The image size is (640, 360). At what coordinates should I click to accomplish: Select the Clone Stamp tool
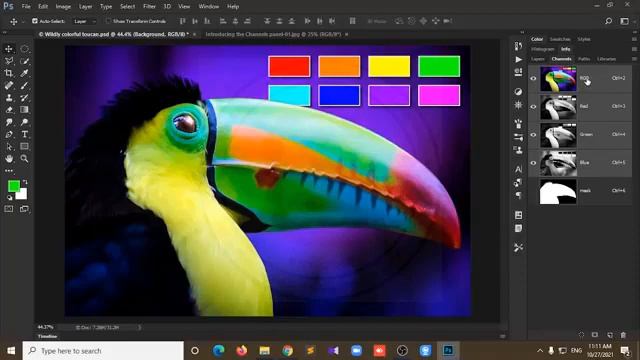9,98
